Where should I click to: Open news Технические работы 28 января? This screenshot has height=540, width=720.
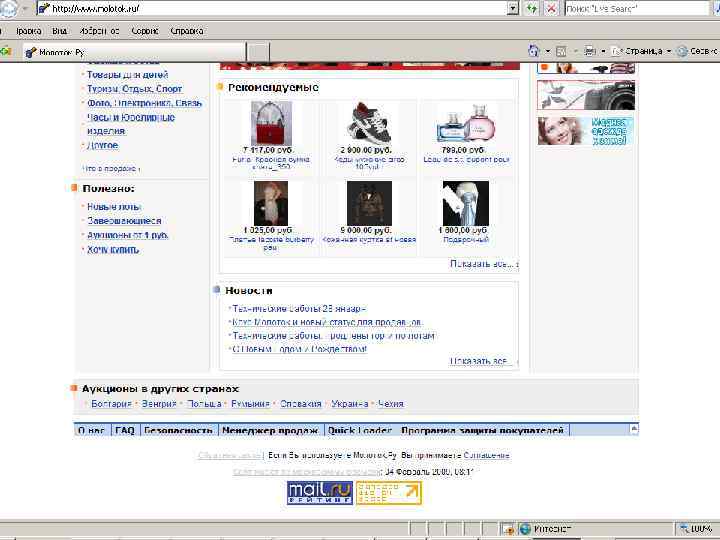[299, 309]
